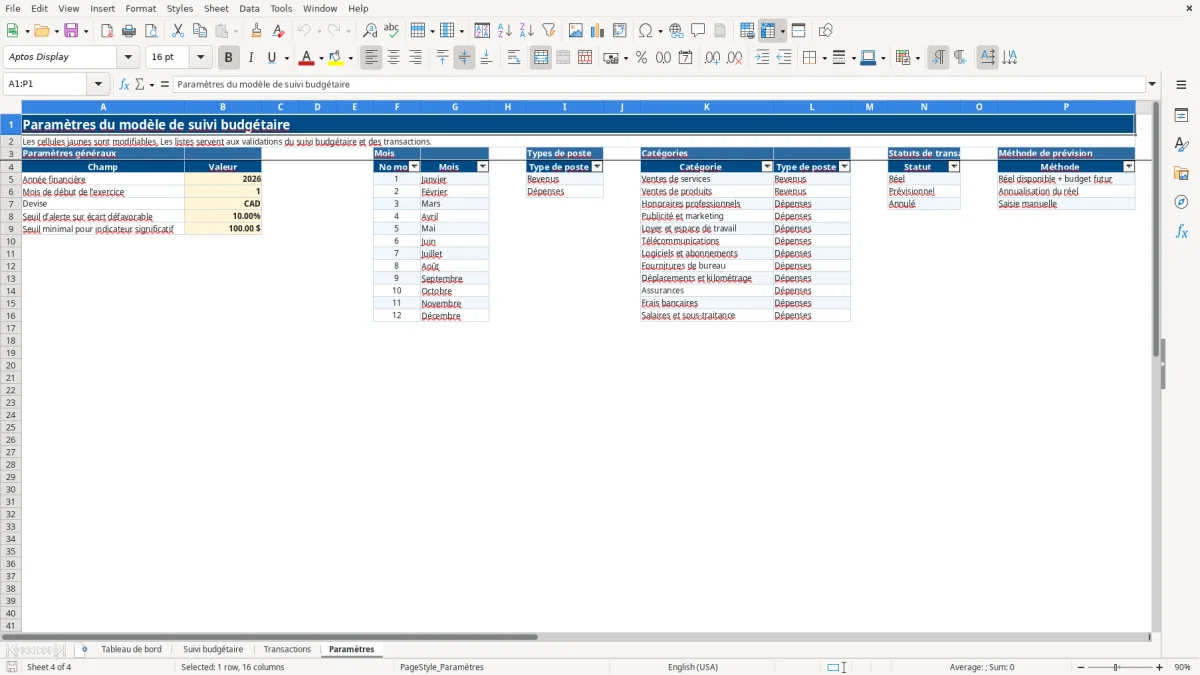
Task: Open the font color dropdown arrow
Action: click(321, 58)
